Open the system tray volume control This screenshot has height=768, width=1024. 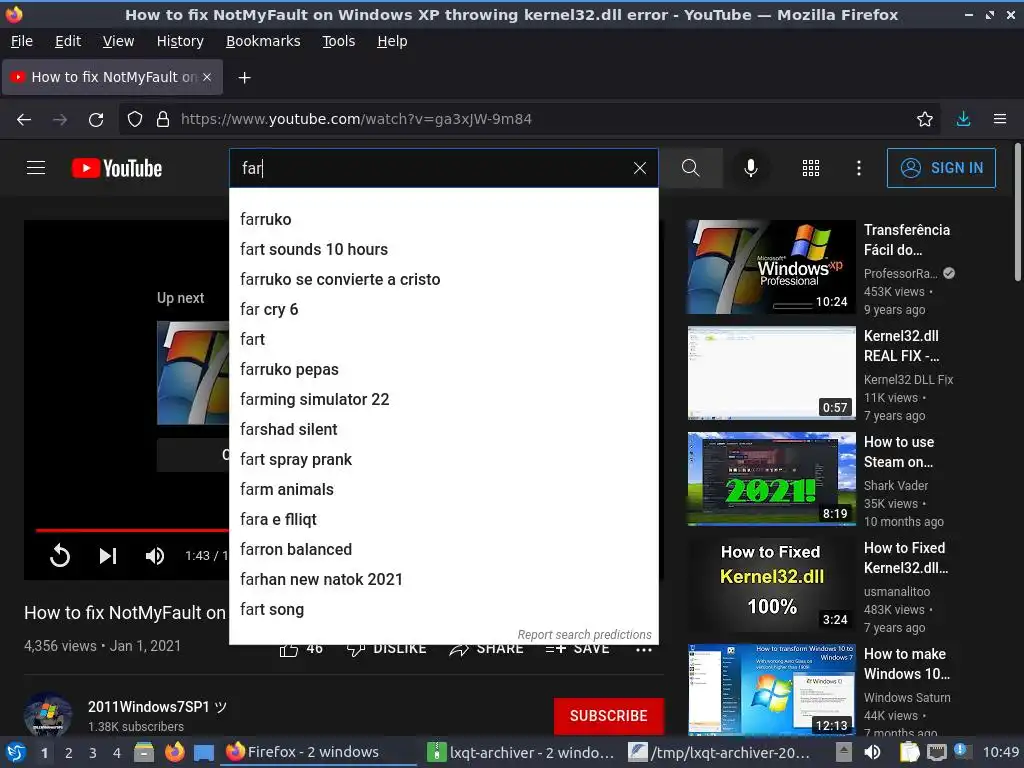tap(872, 752)
